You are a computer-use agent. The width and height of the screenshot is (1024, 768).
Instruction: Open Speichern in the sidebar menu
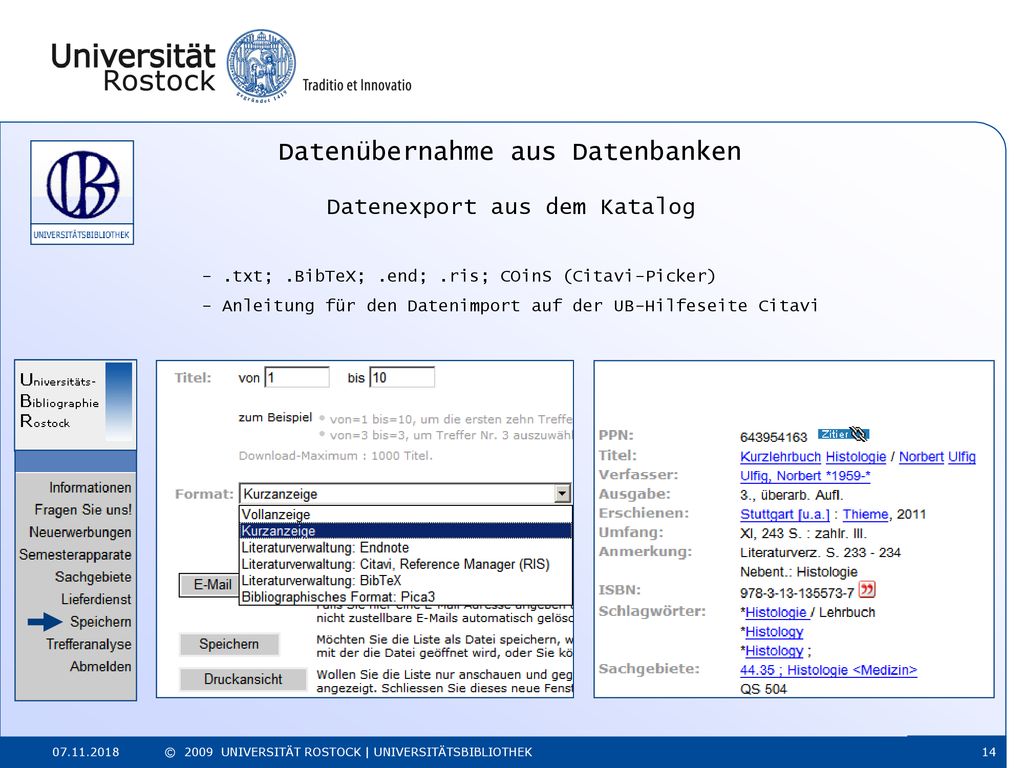[x=101, y=622]
